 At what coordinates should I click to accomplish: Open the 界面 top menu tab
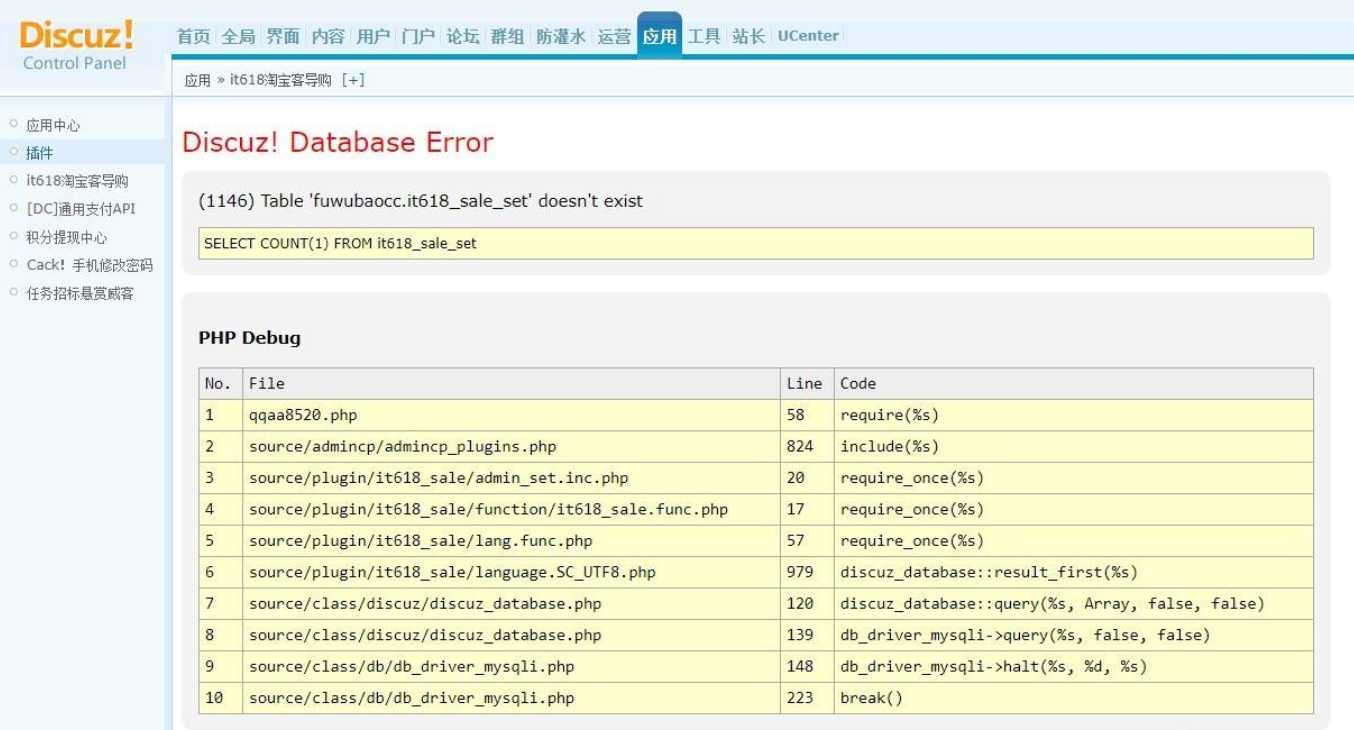click(x=283, y=36)
